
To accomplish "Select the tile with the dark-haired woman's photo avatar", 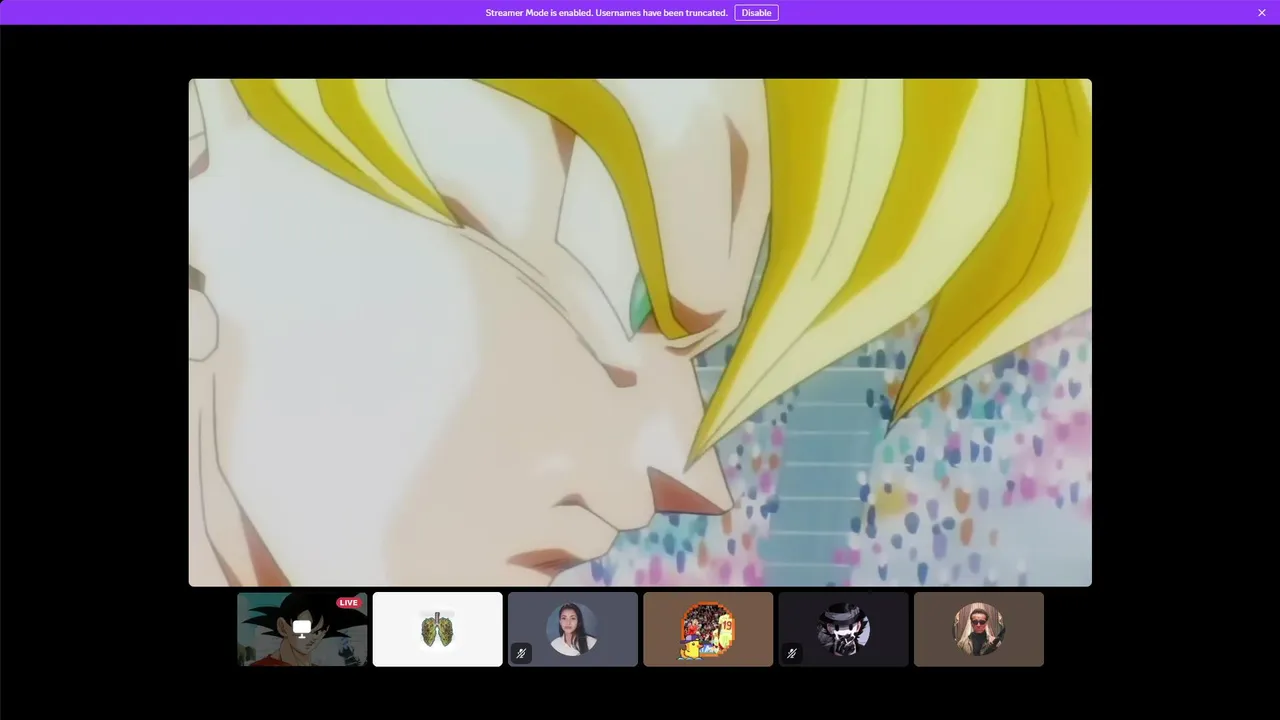I will [572, 629].
